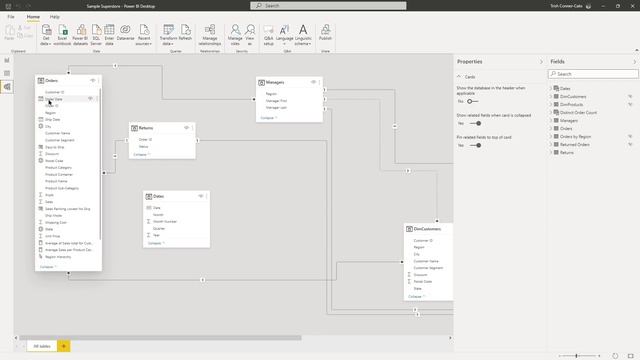
Task: Open Linguistic schema options
Action: [x=303, y=35]
